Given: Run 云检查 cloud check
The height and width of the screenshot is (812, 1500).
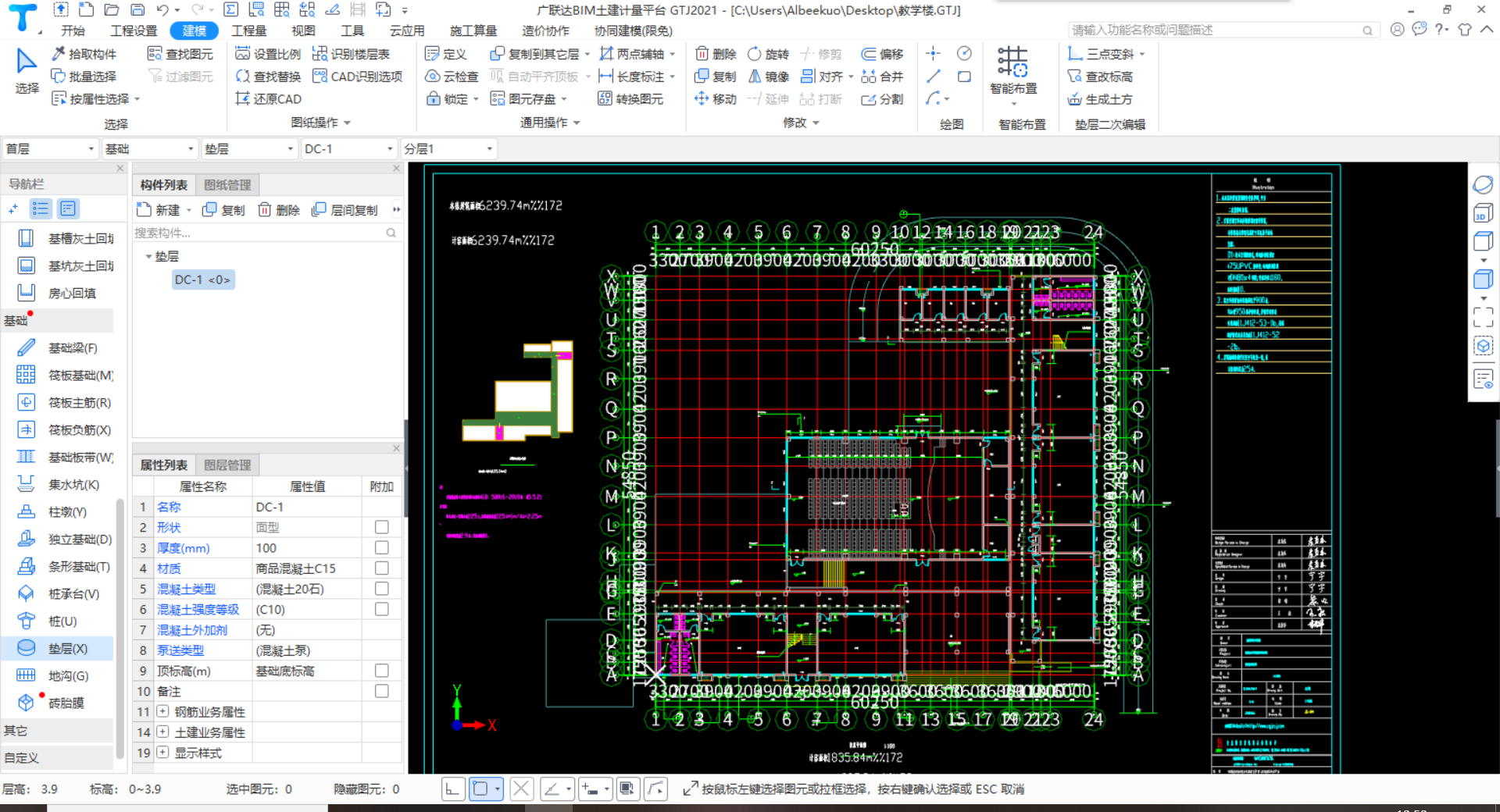Looking at the screenshot, I should point(452,77).
